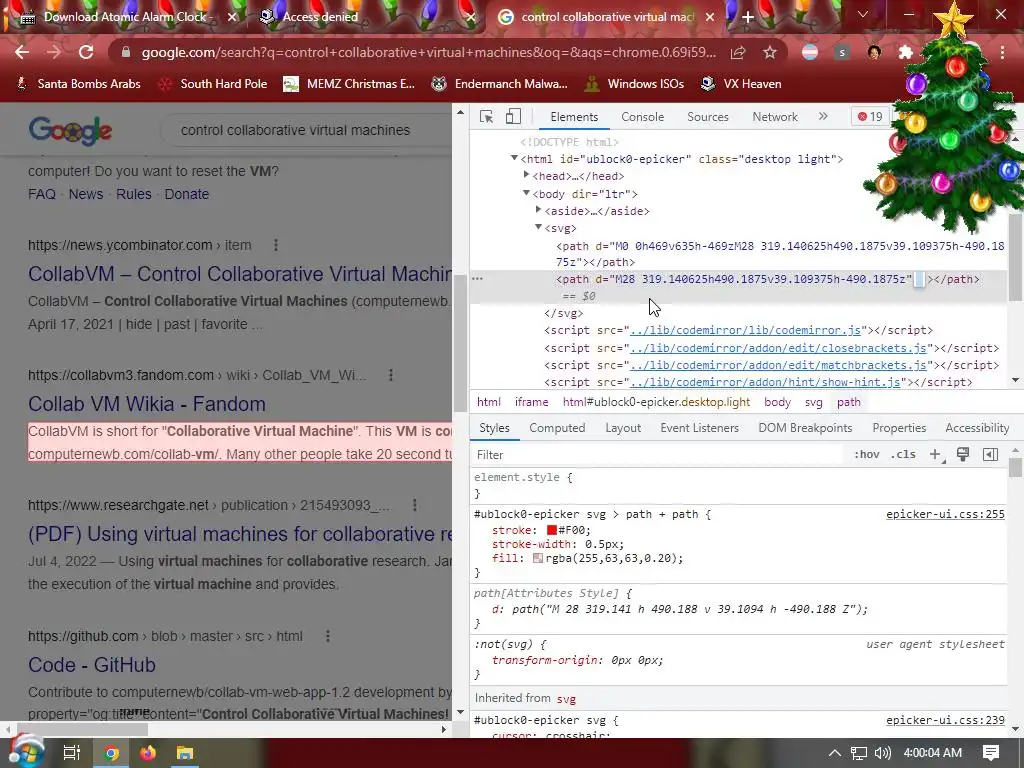Collapse the html ublock0-epicker node
The height and width of the screenshot is (768, 1024).
pos(514,158)
